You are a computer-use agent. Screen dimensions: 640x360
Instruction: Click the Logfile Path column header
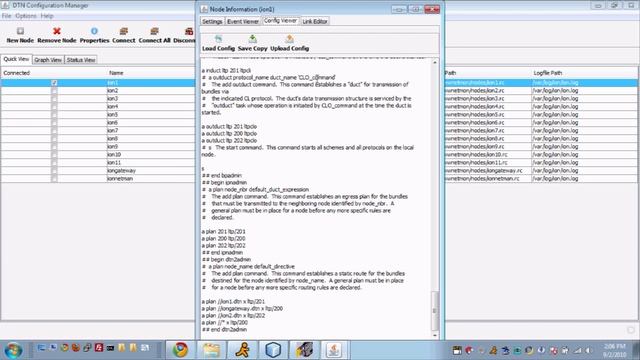(548, 73)
